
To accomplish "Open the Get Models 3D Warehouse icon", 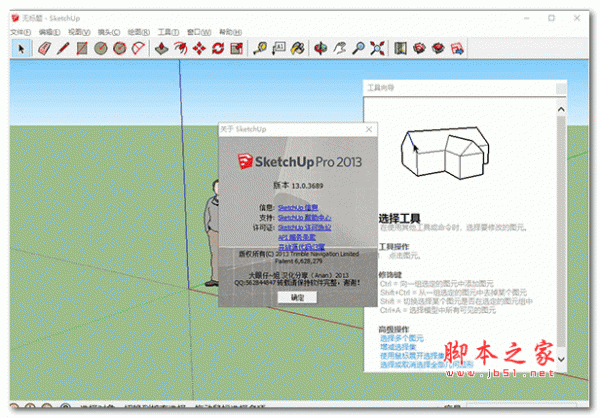I will tap(419, 49).
